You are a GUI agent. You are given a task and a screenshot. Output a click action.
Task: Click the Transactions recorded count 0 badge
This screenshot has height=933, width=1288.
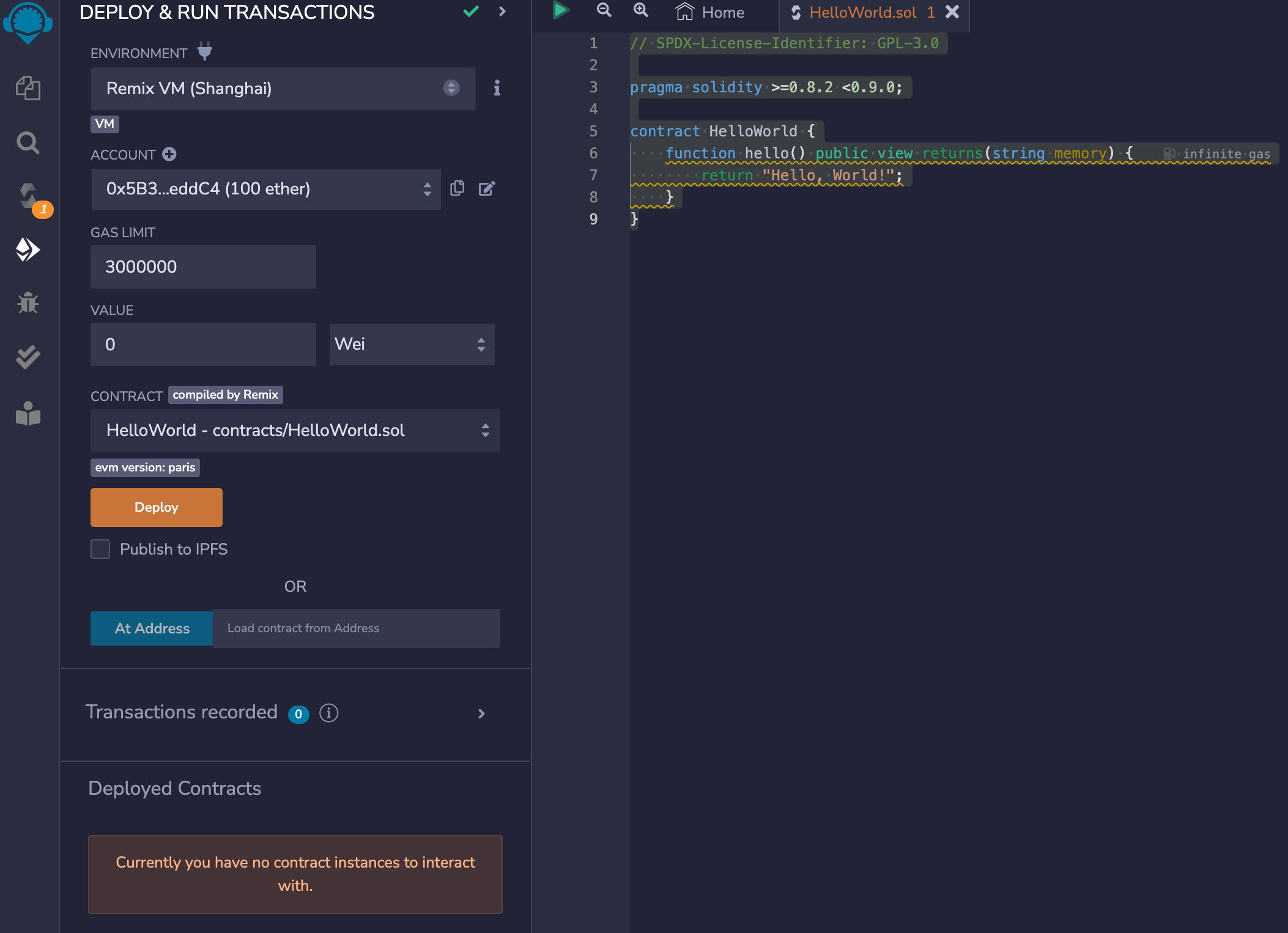298,714
